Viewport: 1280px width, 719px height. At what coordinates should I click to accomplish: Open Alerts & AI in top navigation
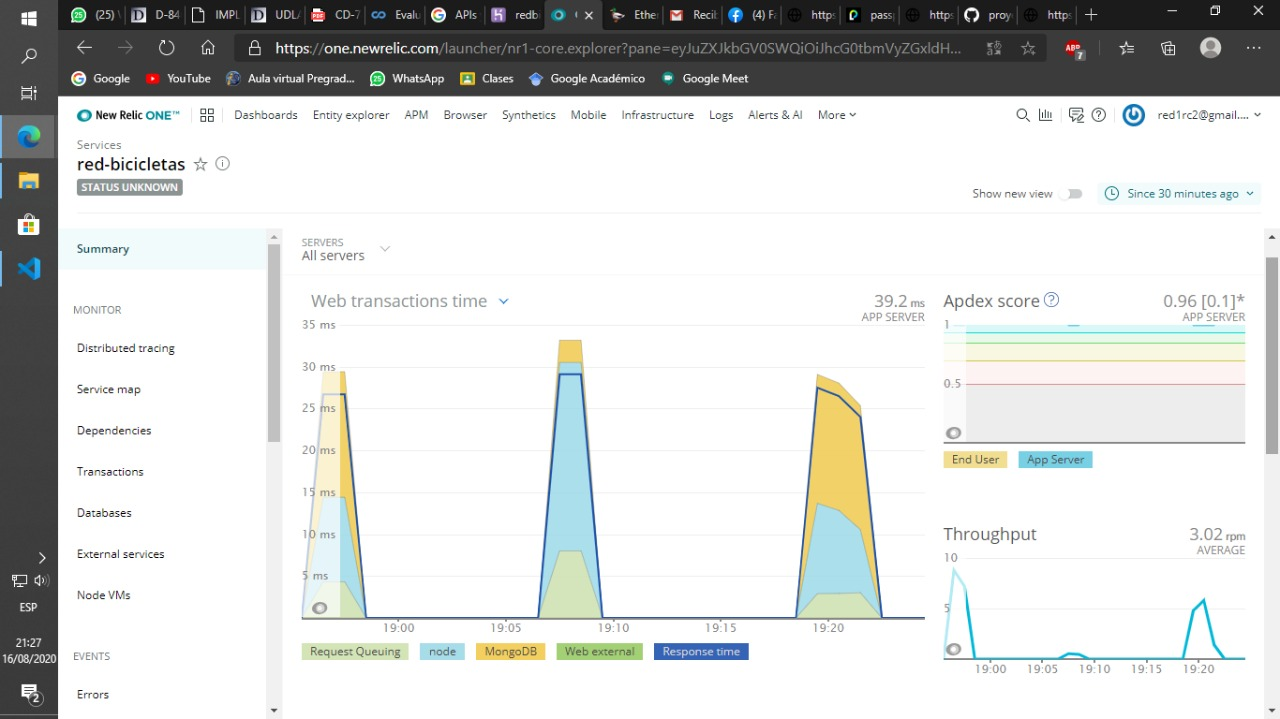coord(775,115)
